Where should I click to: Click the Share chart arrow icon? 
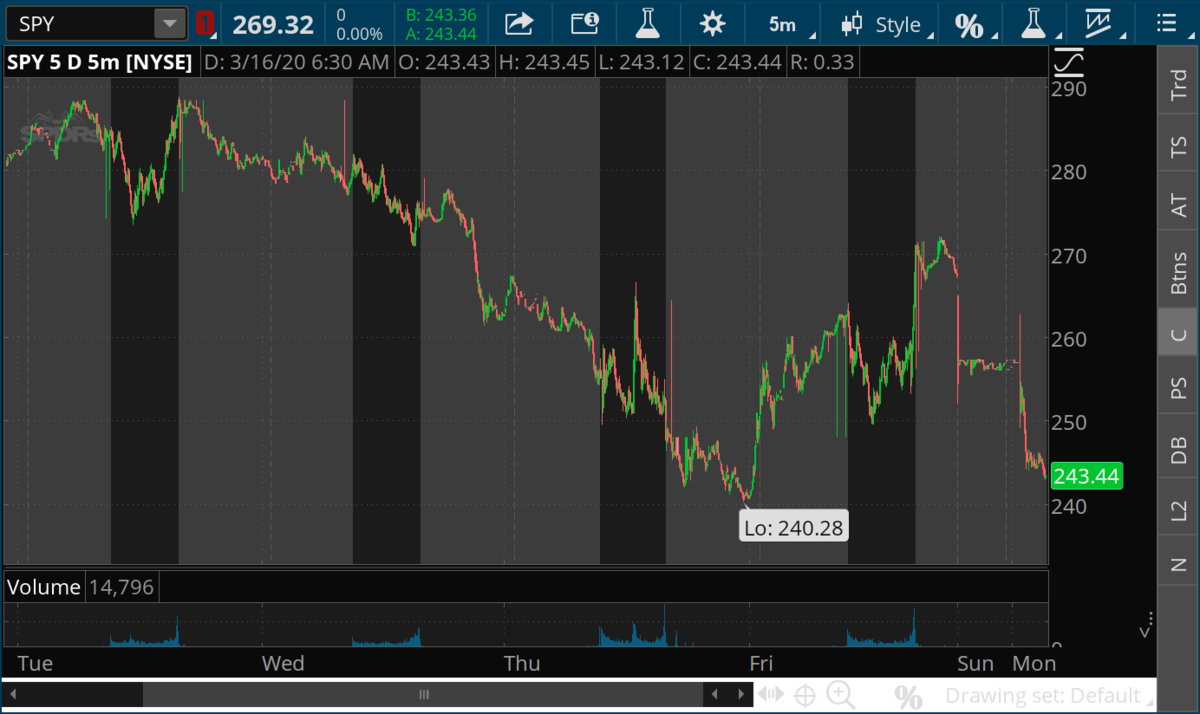pyautogui.click(x=518, y=23)
